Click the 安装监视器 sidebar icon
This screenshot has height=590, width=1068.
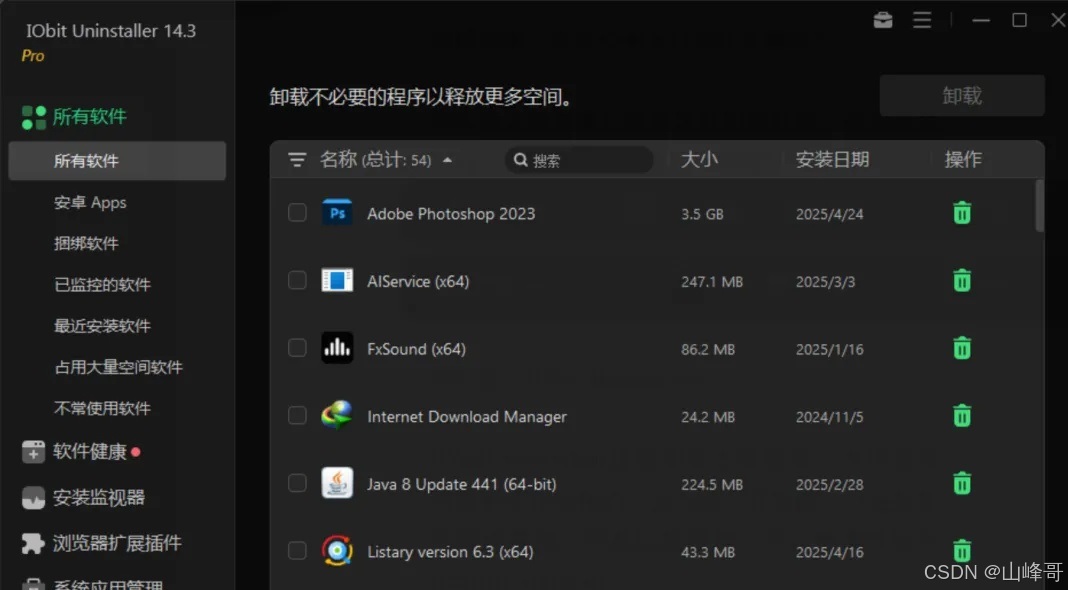pyautogui.click(x=33, y=498)
